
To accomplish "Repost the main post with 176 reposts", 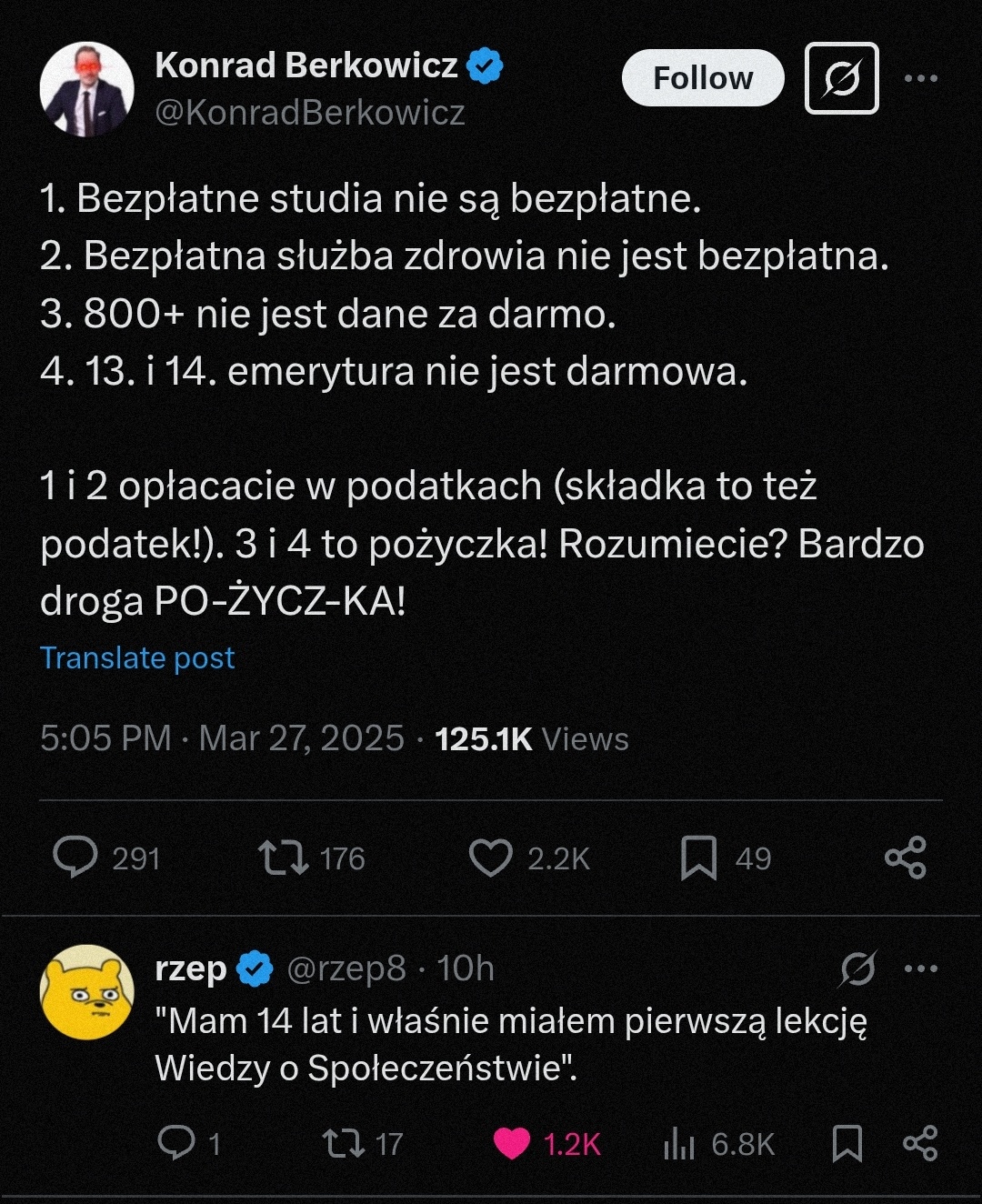I will [x=284, y=858].
